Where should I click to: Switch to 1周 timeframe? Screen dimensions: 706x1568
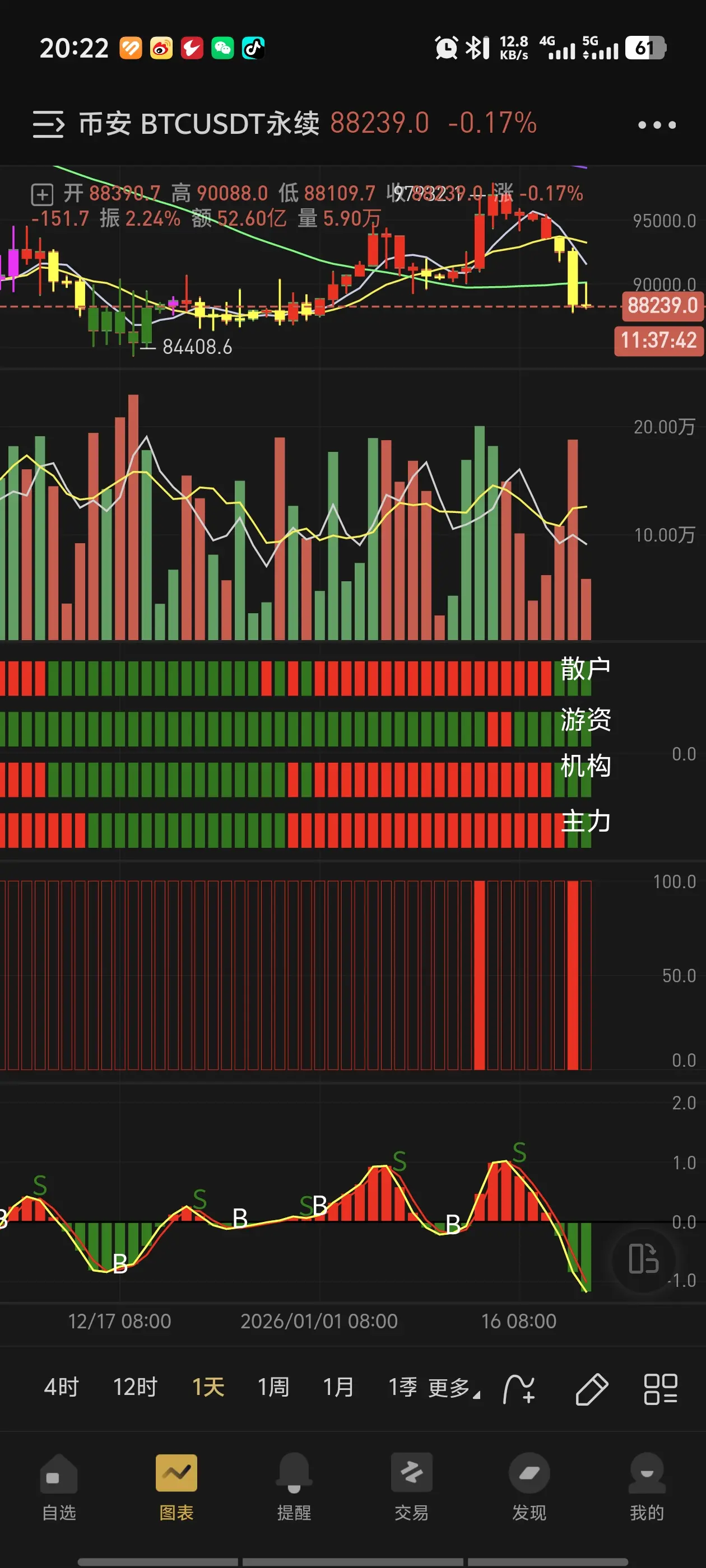pyautogui.click(x=273, y=1387)
